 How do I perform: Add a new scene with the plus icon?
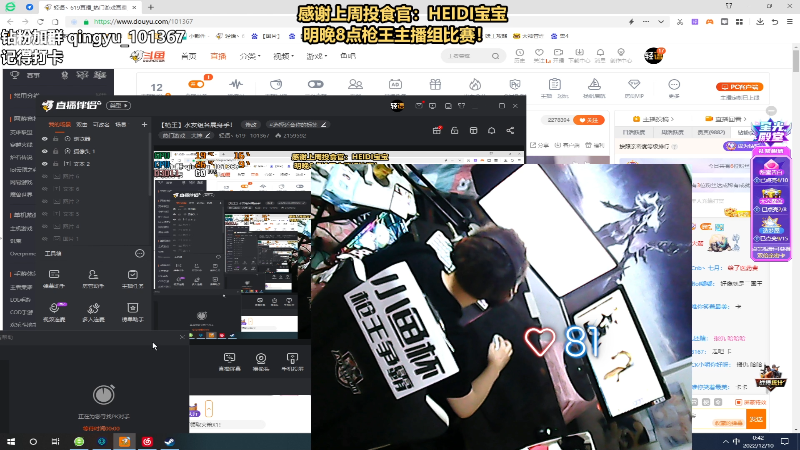144,124
